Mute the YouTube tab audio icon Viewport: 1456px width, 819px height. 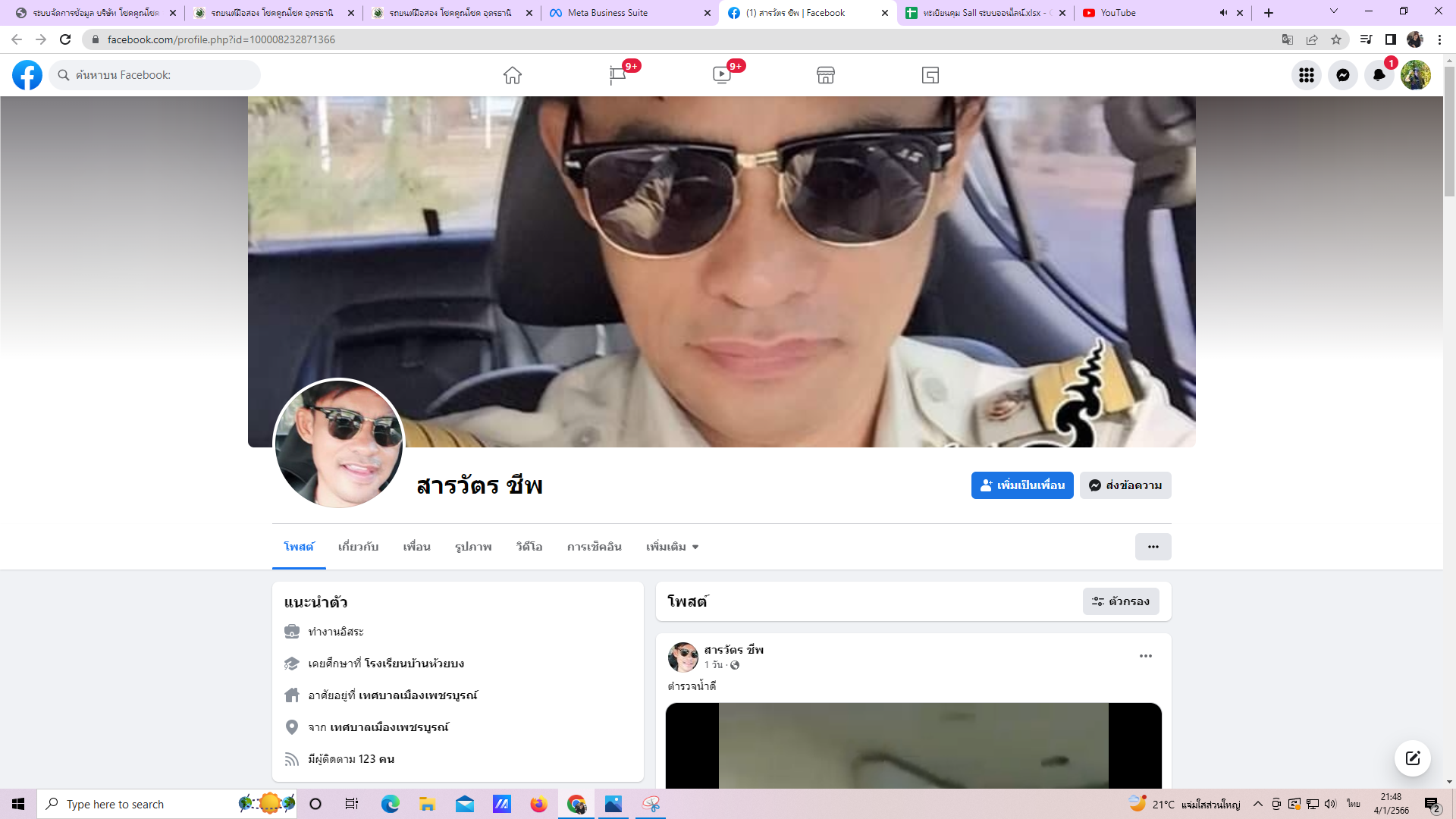(1222, 13)
